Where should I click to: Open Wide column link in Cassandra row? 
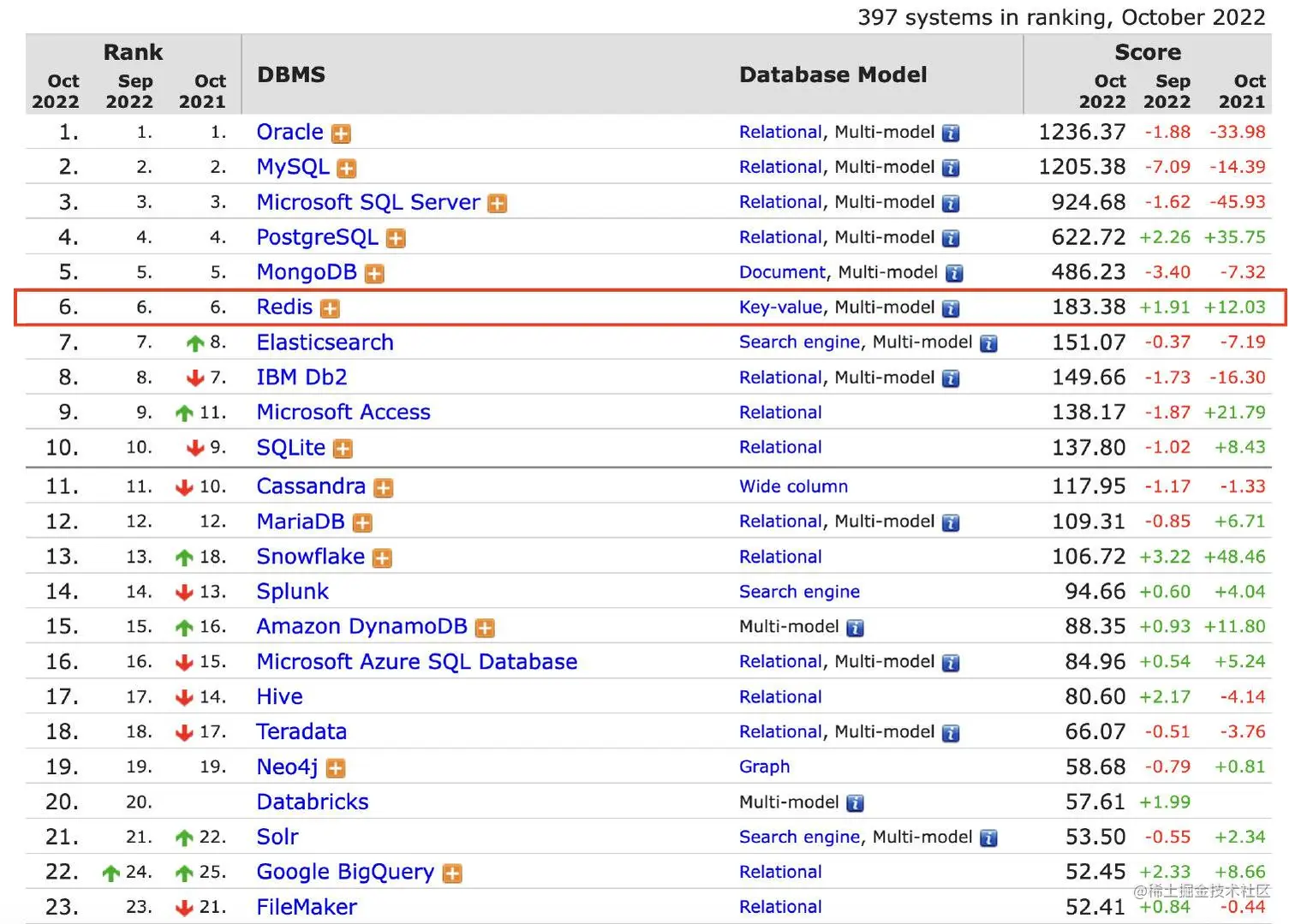[793, 486]
